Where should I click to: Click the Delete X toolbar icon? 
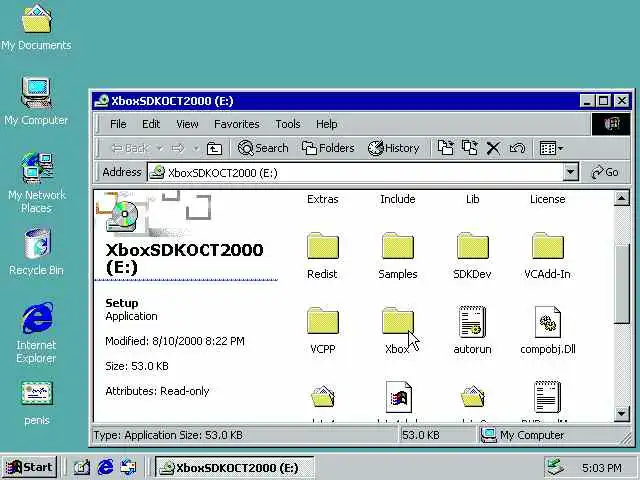coord(493,148)
